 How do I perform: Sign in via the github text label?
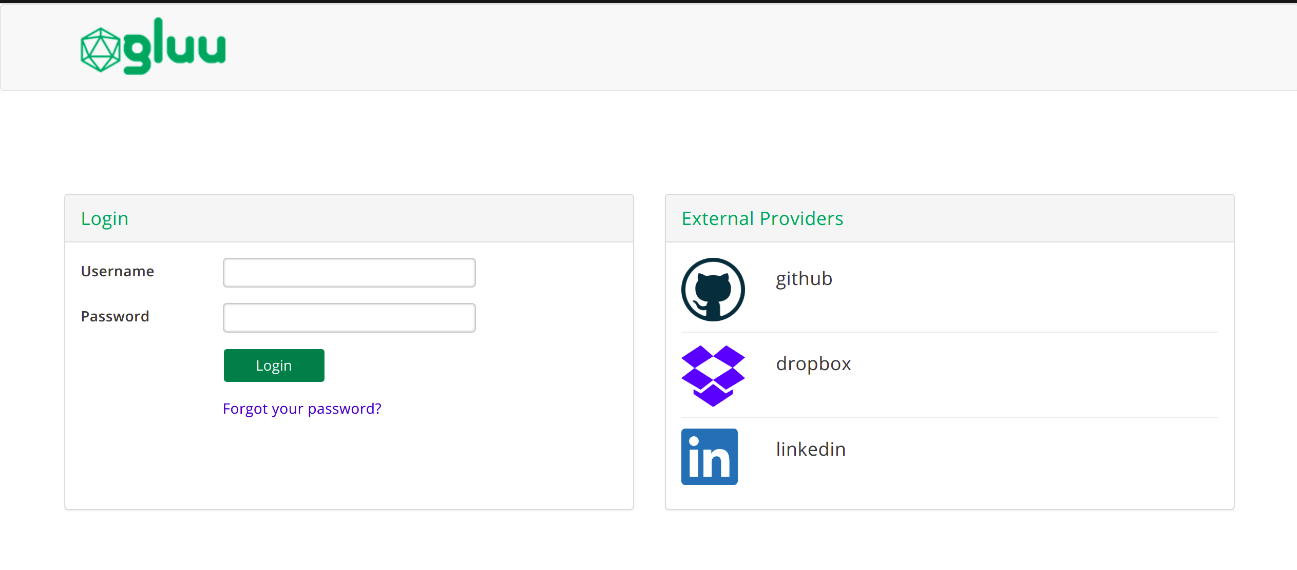pyautogui.click(x=804, y=279)
